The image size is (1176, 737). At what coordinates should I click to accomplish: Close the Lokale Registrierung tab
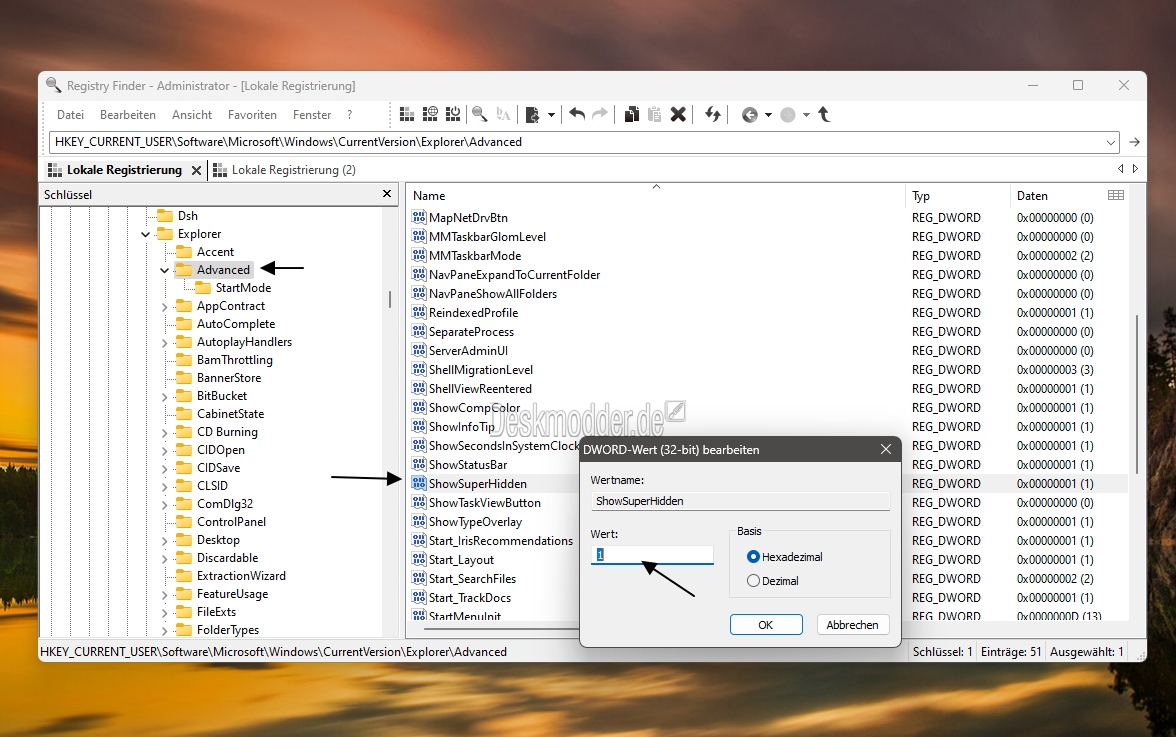[196, 170]
